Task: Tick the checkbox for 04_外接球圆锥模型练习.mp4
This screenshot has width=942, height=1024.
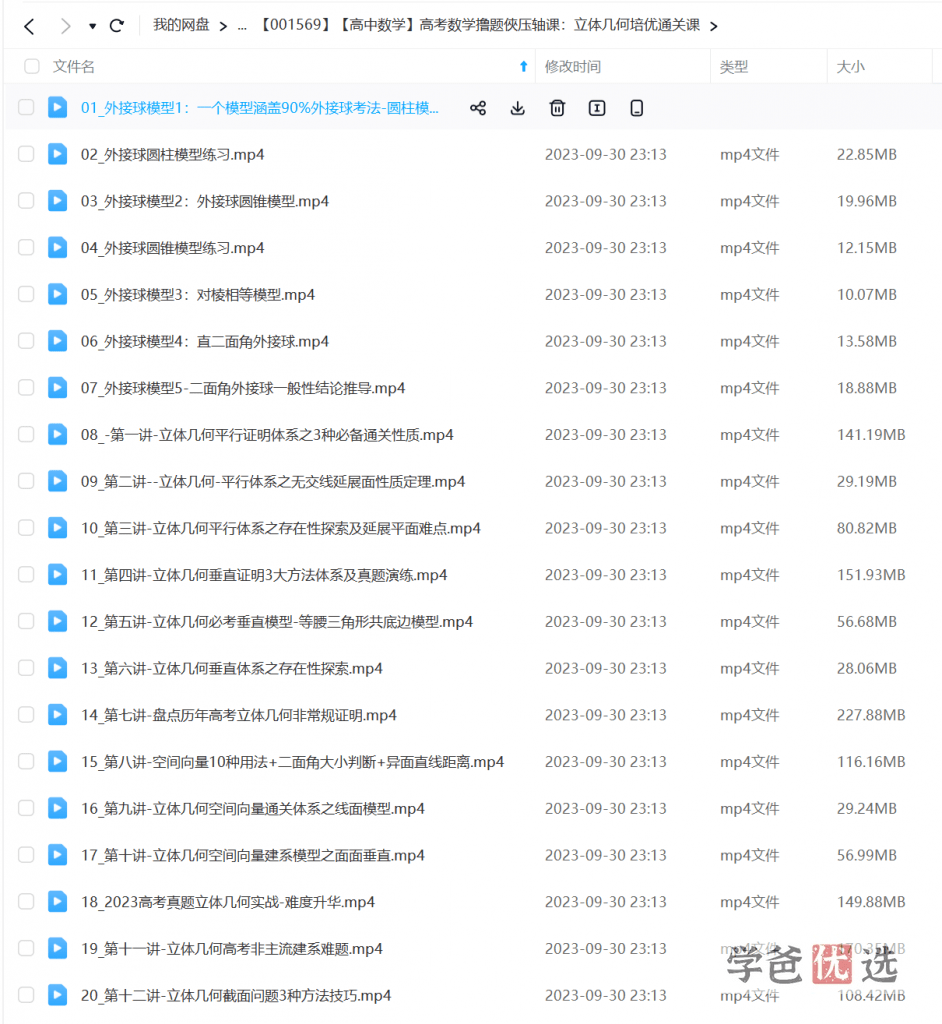Action: pyautogui.click(x=26, y=247)
